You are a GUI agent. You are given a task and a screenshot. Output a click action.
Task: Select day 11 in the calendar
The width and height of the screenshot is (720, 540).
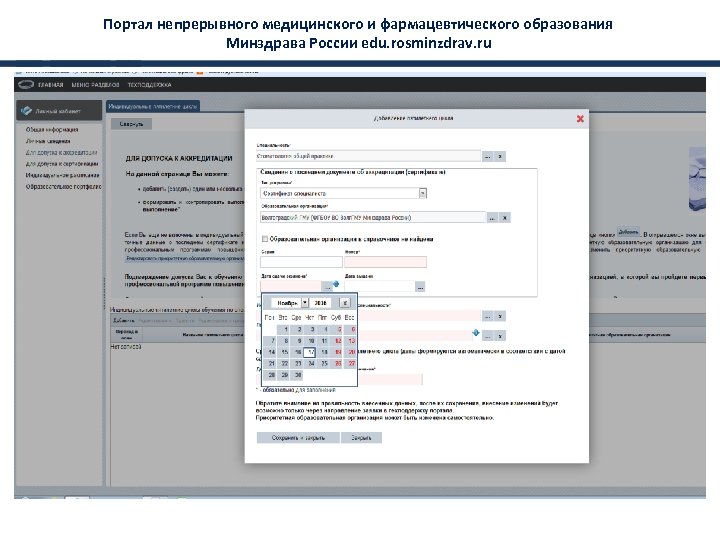click(x=324, y=341)
